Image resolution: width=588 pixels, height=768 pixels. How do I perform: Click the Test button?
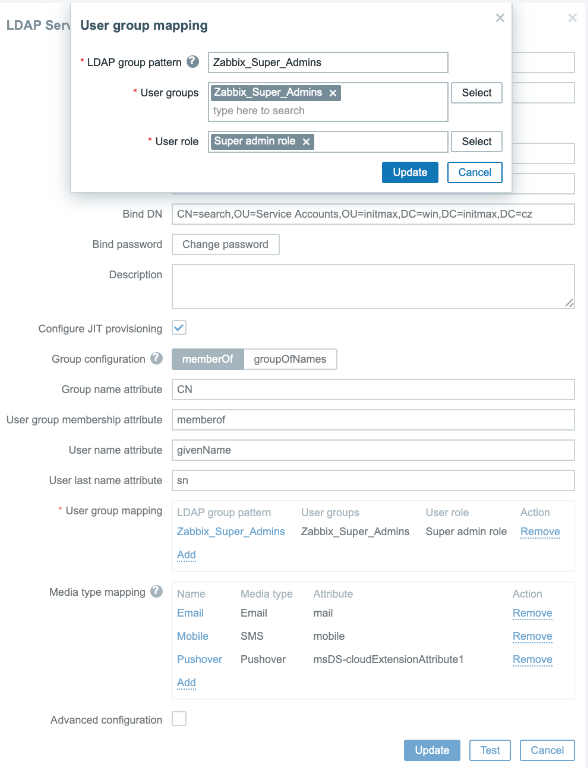[x=490, y=750]
